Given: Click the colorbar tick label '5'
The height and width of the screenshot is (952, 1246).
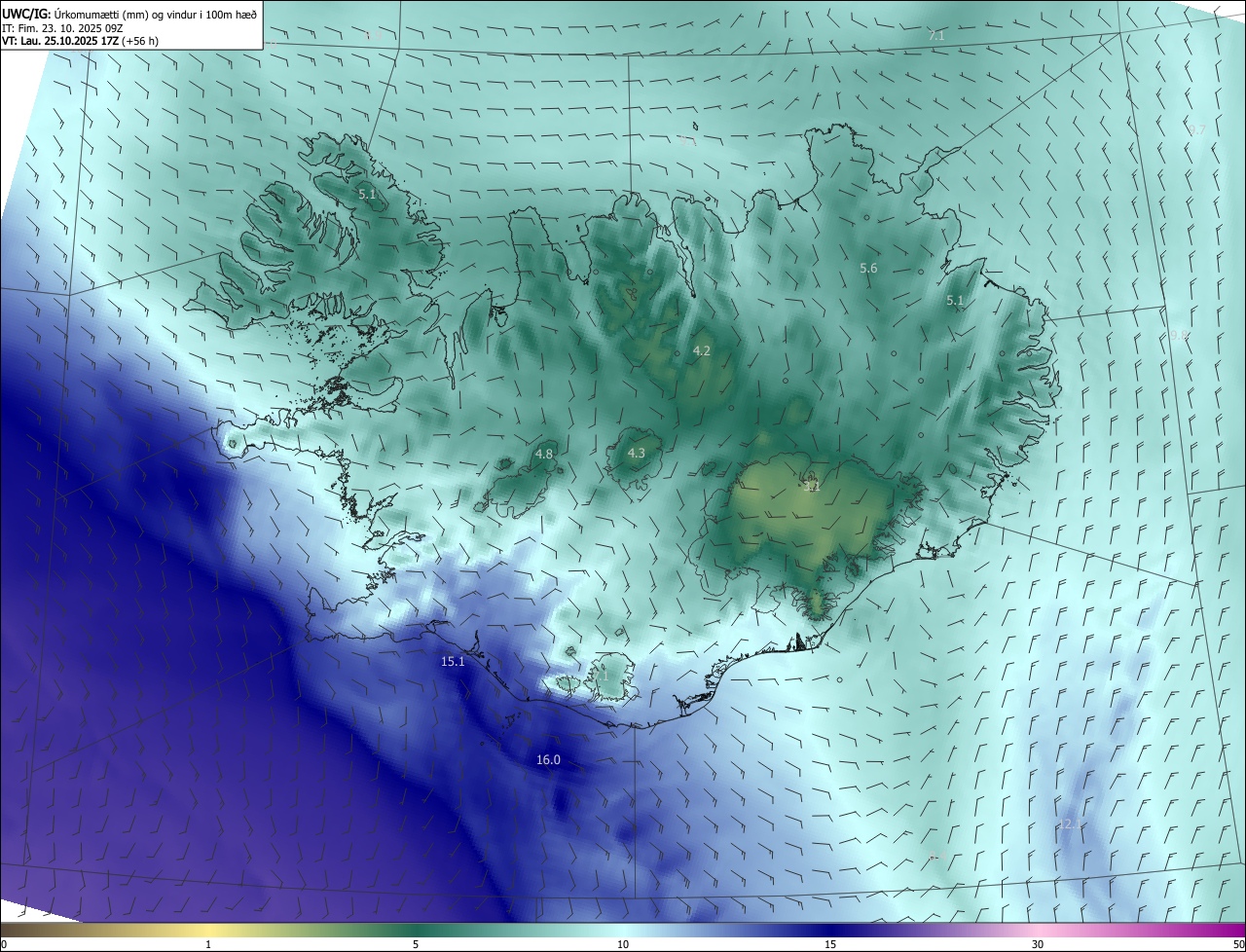Looking at the screenshot, I should [416, 944].
